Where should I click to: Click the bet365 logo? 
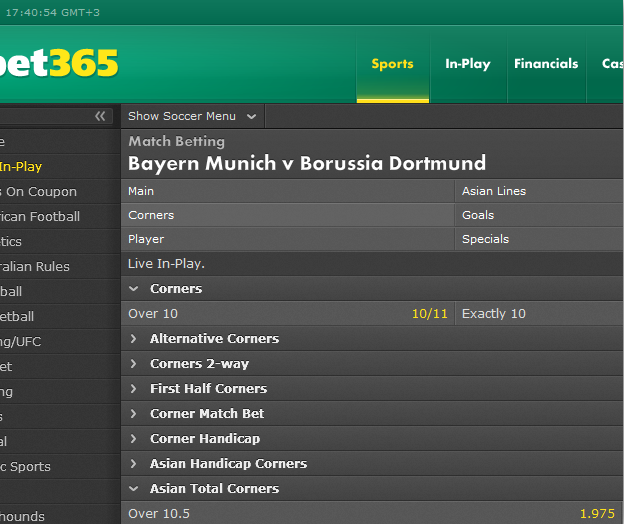pyautogui.click(x=59, y=62)
